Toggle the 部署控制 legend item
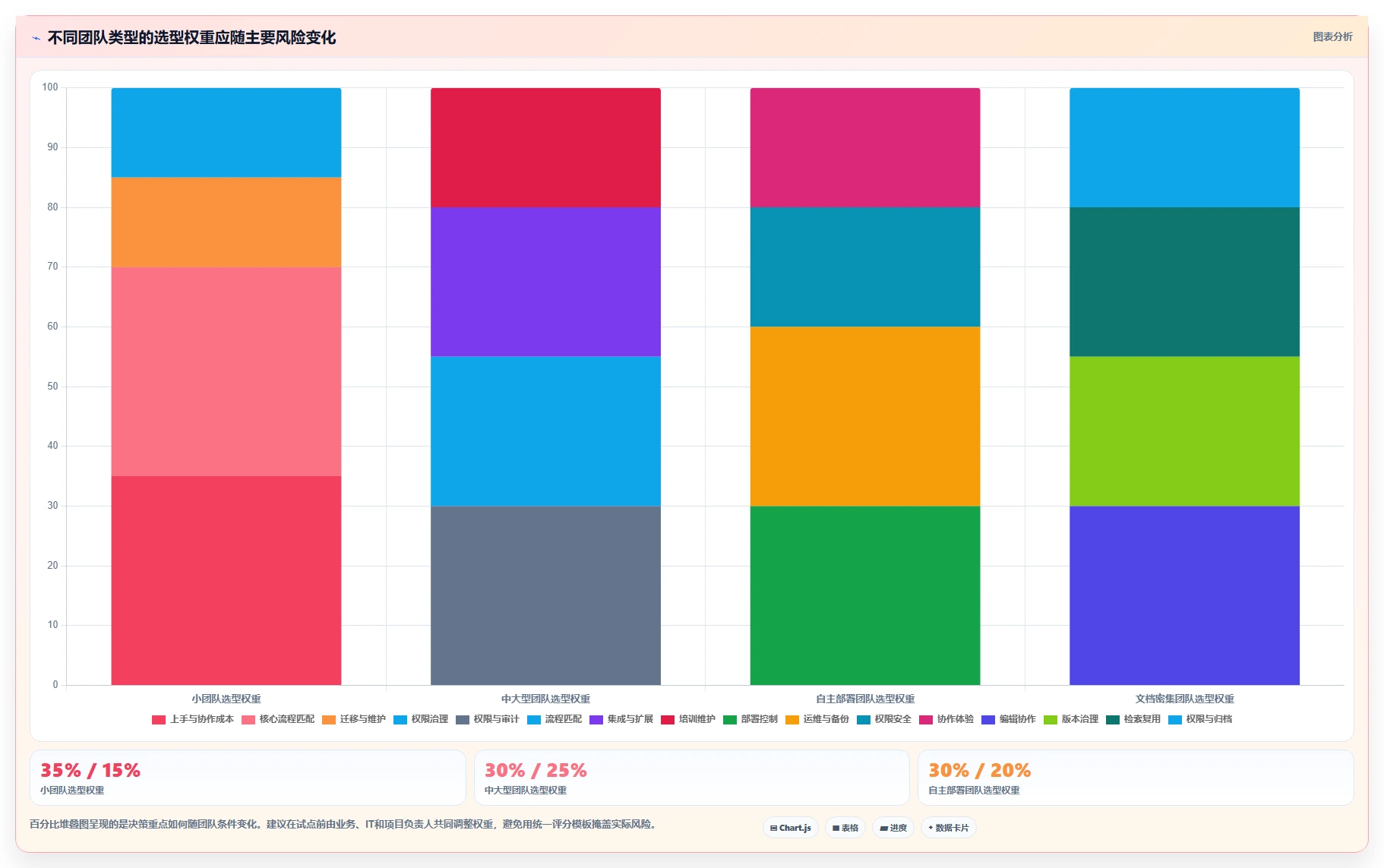 tap(750, 719)
